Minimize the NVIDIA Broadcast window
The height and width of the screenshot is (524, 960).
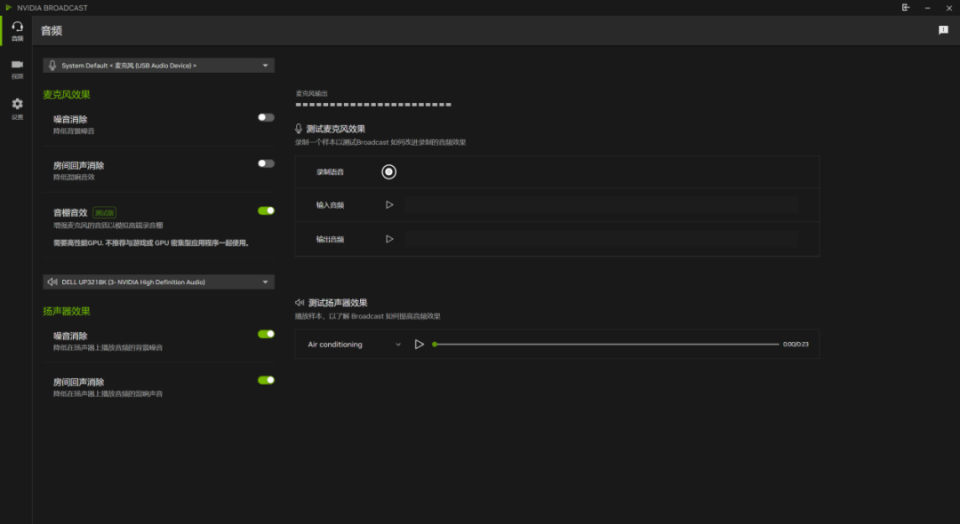pyautogui.click(x=928, y=8)
